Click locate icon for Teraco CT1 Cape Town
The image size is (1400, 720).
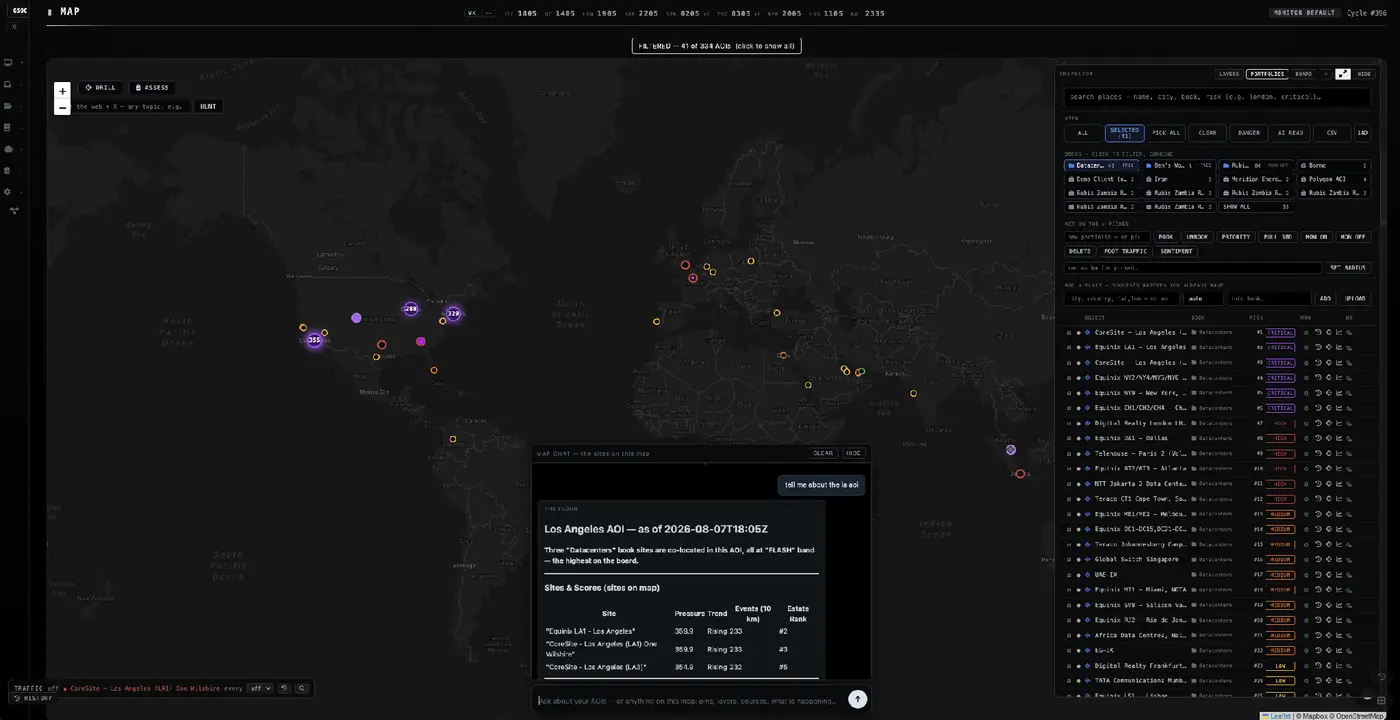(1329, 499)
